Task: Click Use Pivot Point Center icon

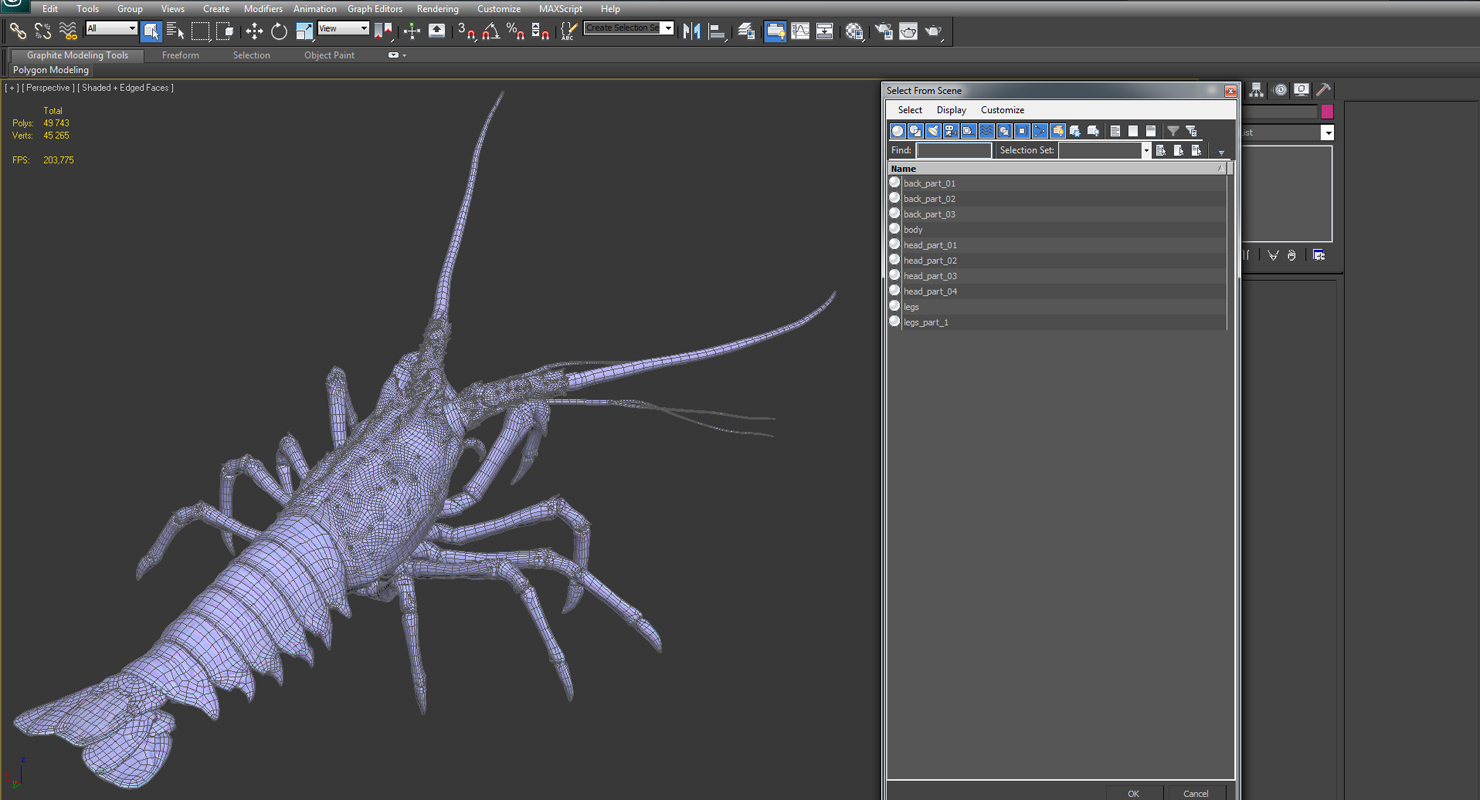Action: click(x=384, y=31)
